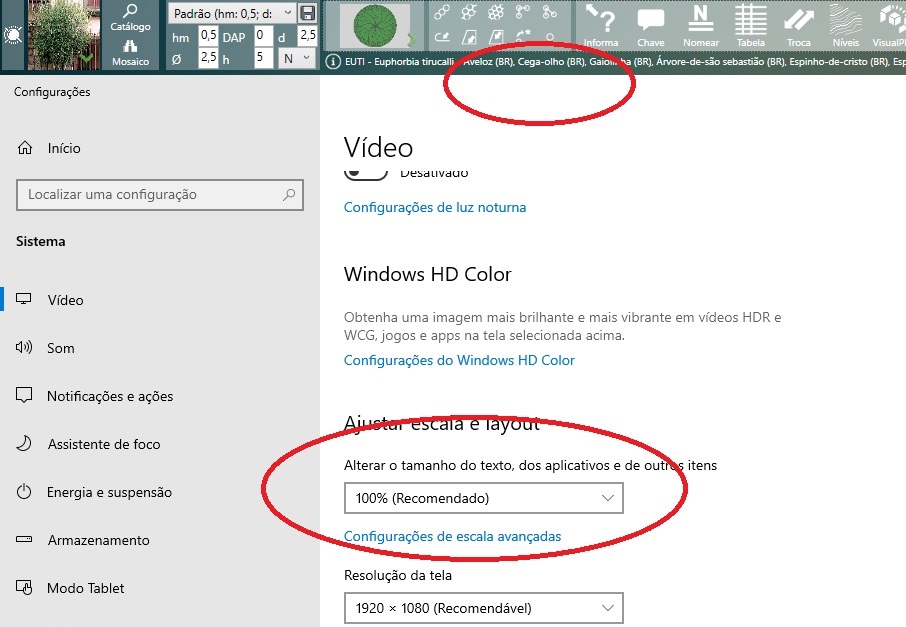Click the Localizar uma configuração search box
The image size is (906, 627).
(160, 195)
